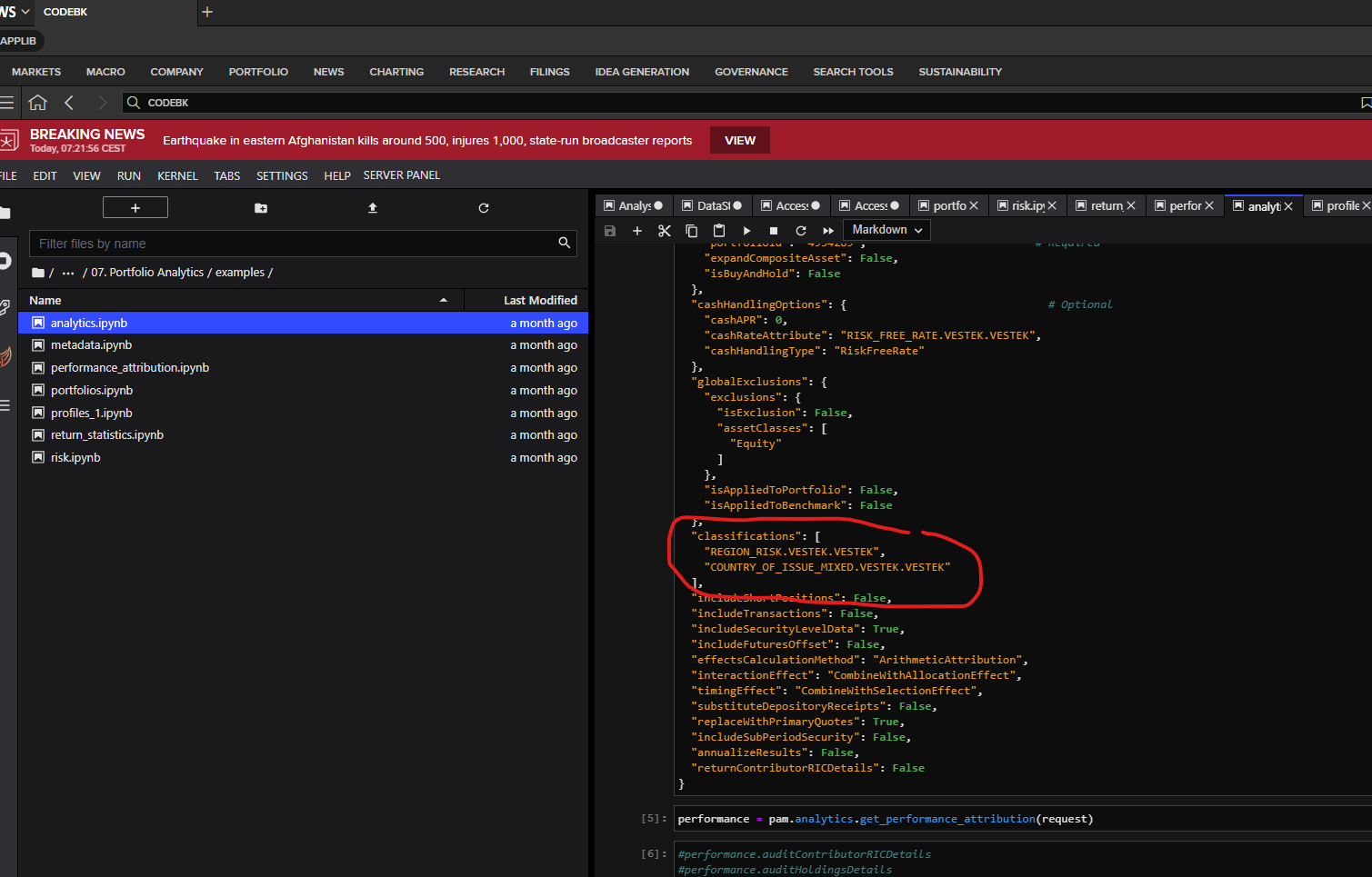Open the RESEARCH navigation tab
The height and width of the screenshot is (877, 1372).
(476, 72)
